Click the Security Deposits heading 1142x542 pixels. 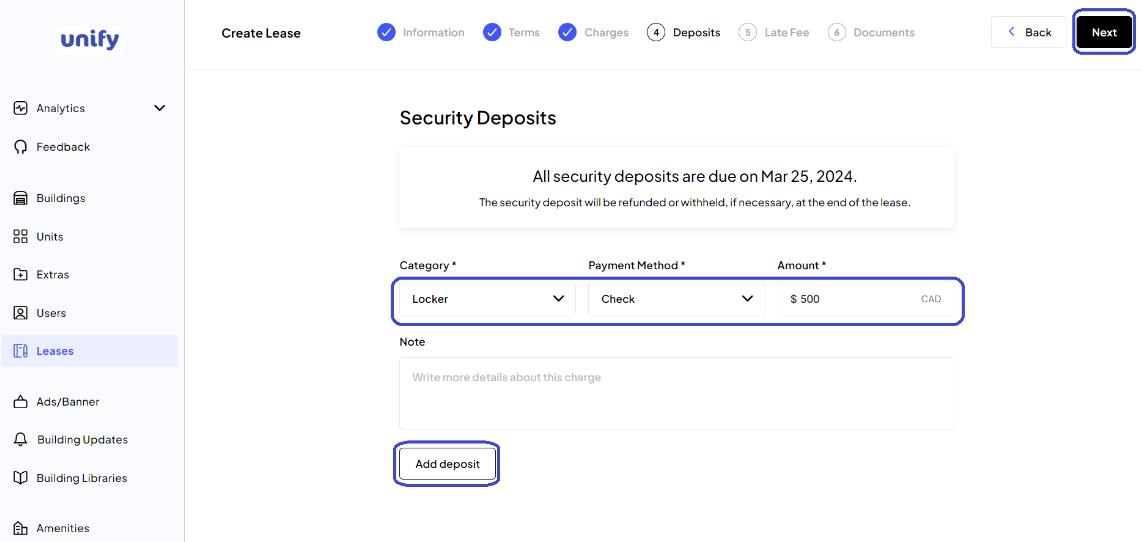(x=478, y=118)
